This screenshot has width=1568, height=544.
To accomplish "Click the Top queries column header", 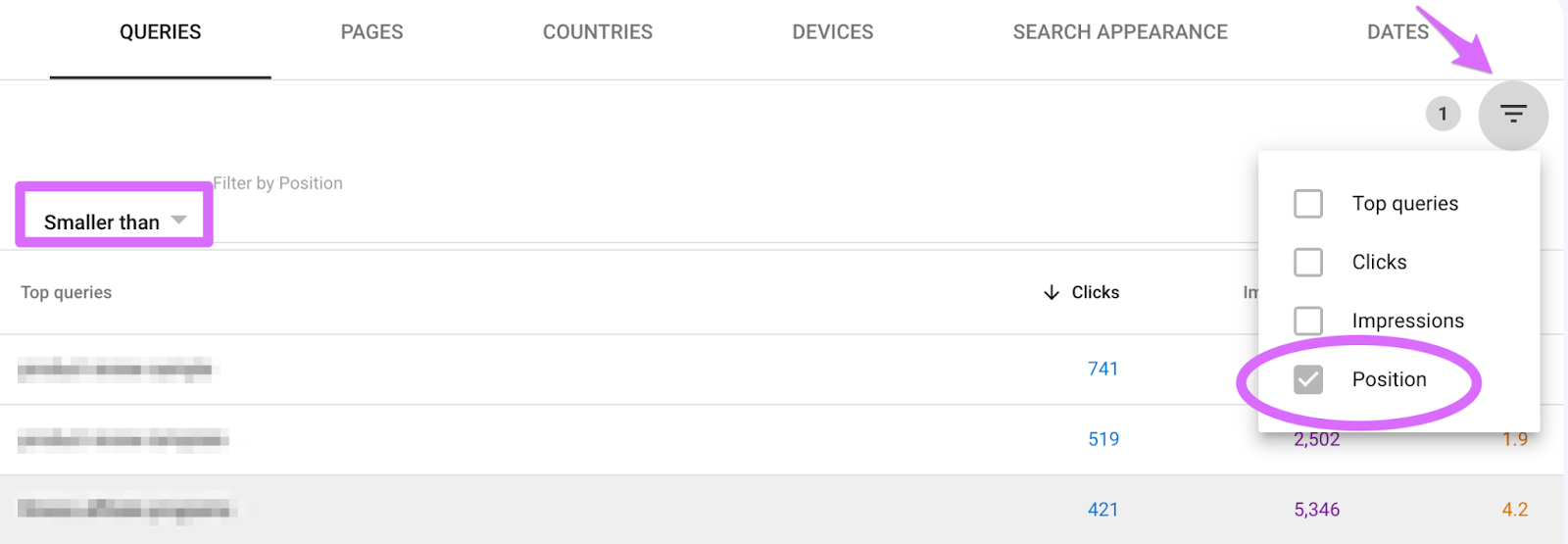I will click(67, 292).
